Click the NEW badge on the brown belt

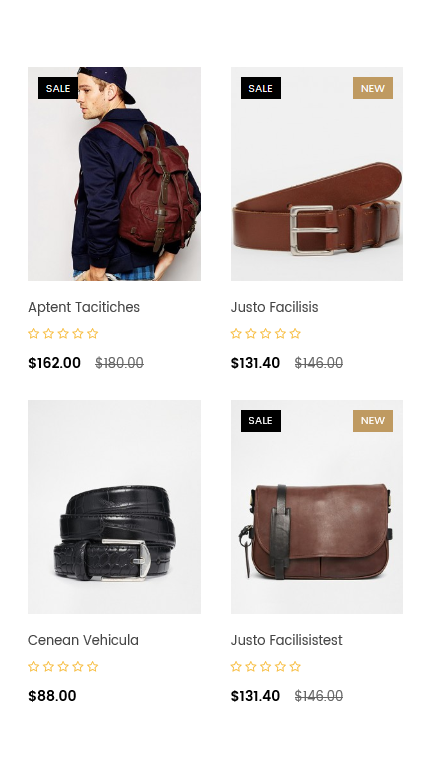pyautogui.click(x=373, y=88)
